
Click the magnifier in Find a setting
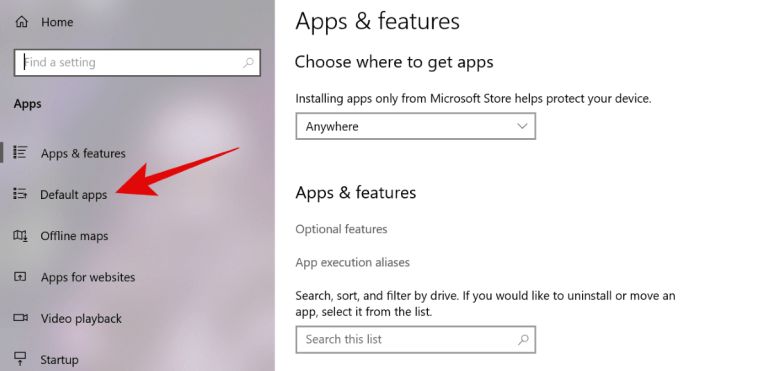click(248, 62)
